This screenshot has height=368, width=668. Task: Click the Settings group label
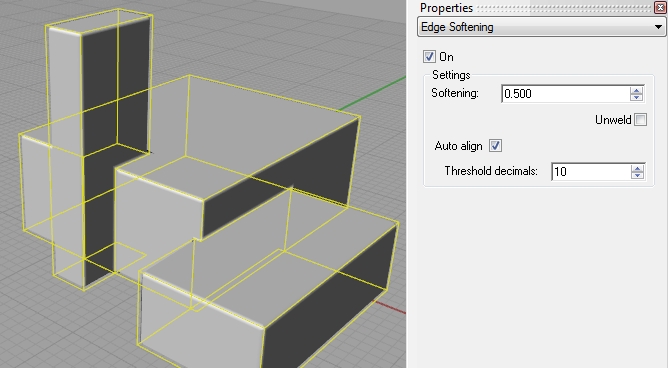[451, 75]
